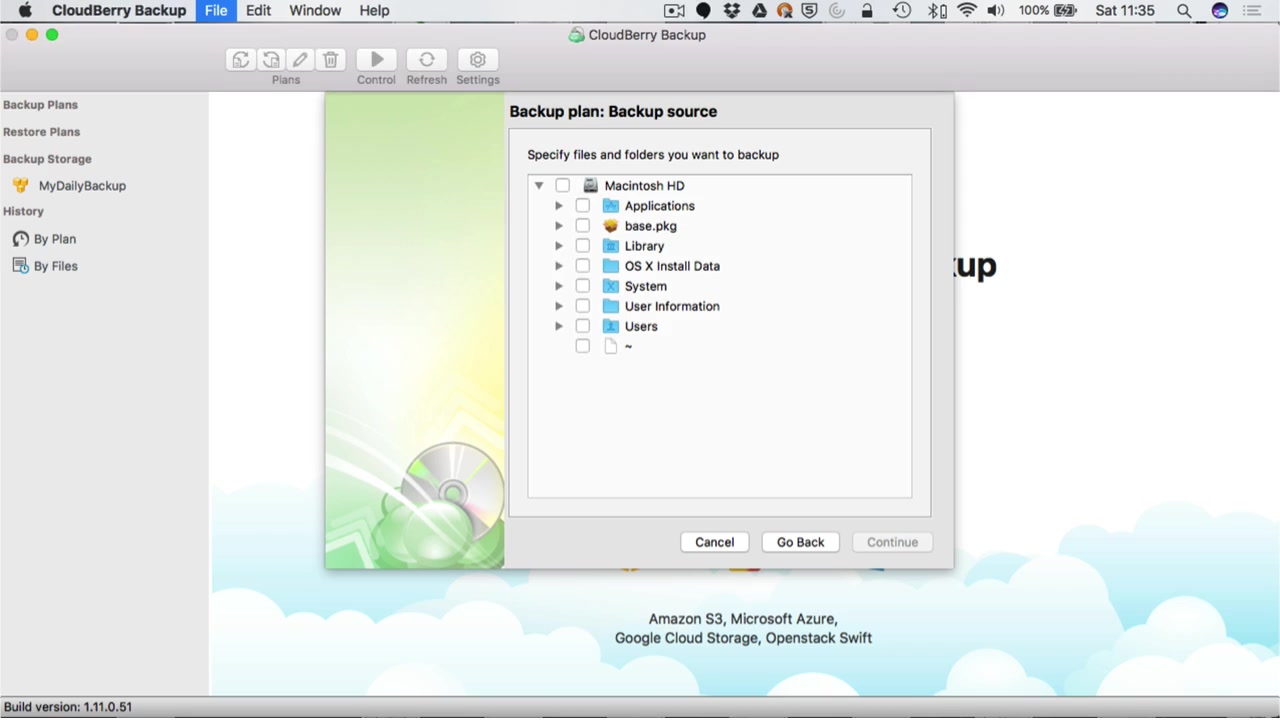Click the 100% battery indicator
This screenshot has width=1280, height=720.
[1047, 11]
